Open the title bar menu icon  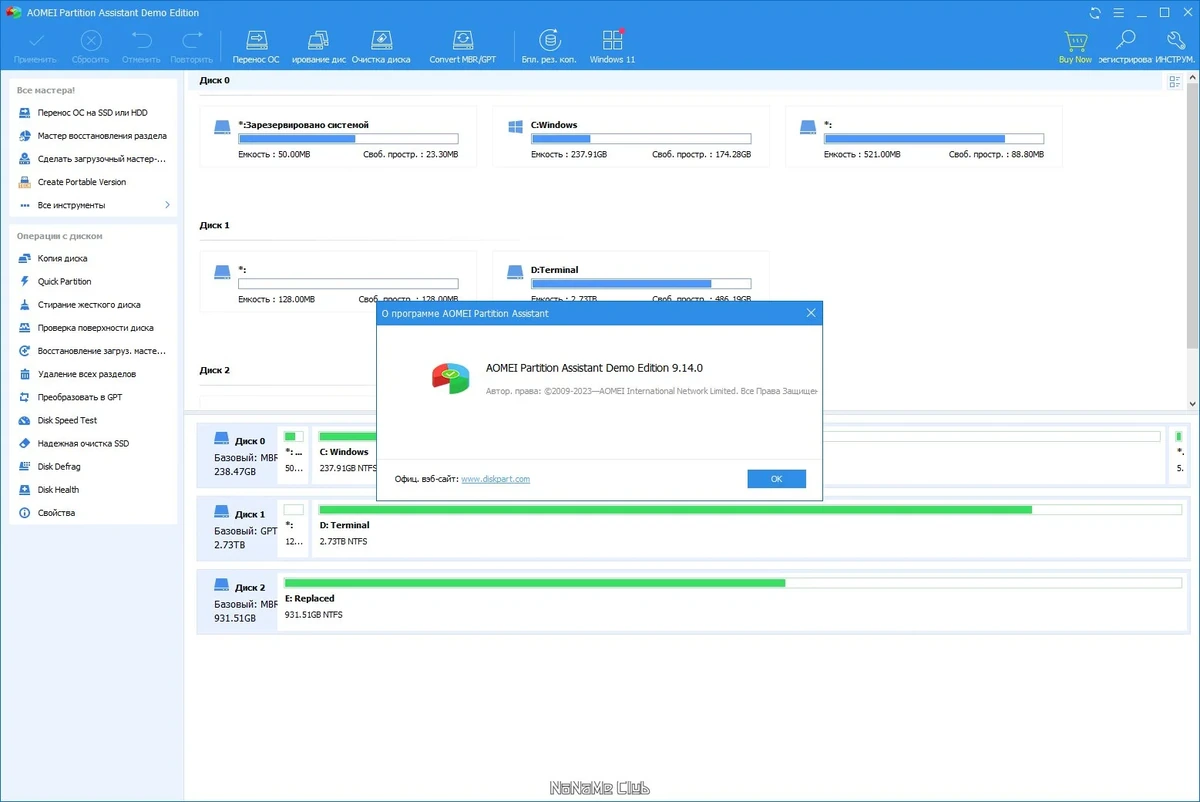pyautogui.click(x=1118, y=13)
